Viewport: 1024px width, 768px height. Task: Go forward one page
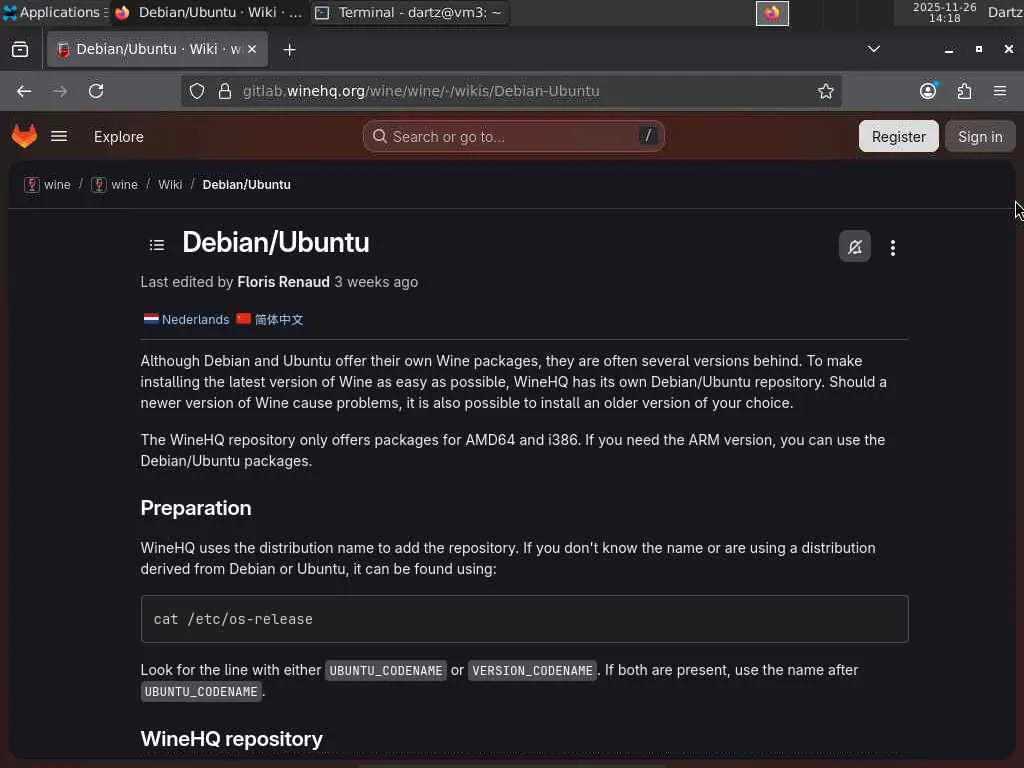[x=60, y=91]
